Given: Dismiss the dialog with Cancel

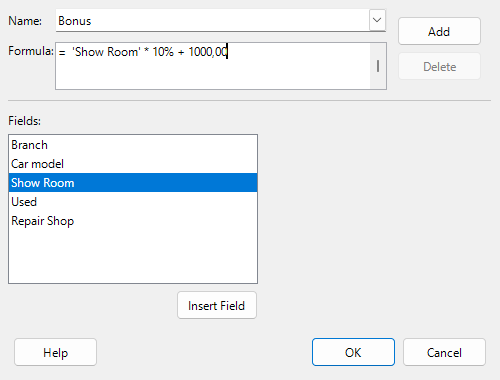Looking at the screenshot, I should (x=444, y=352).
